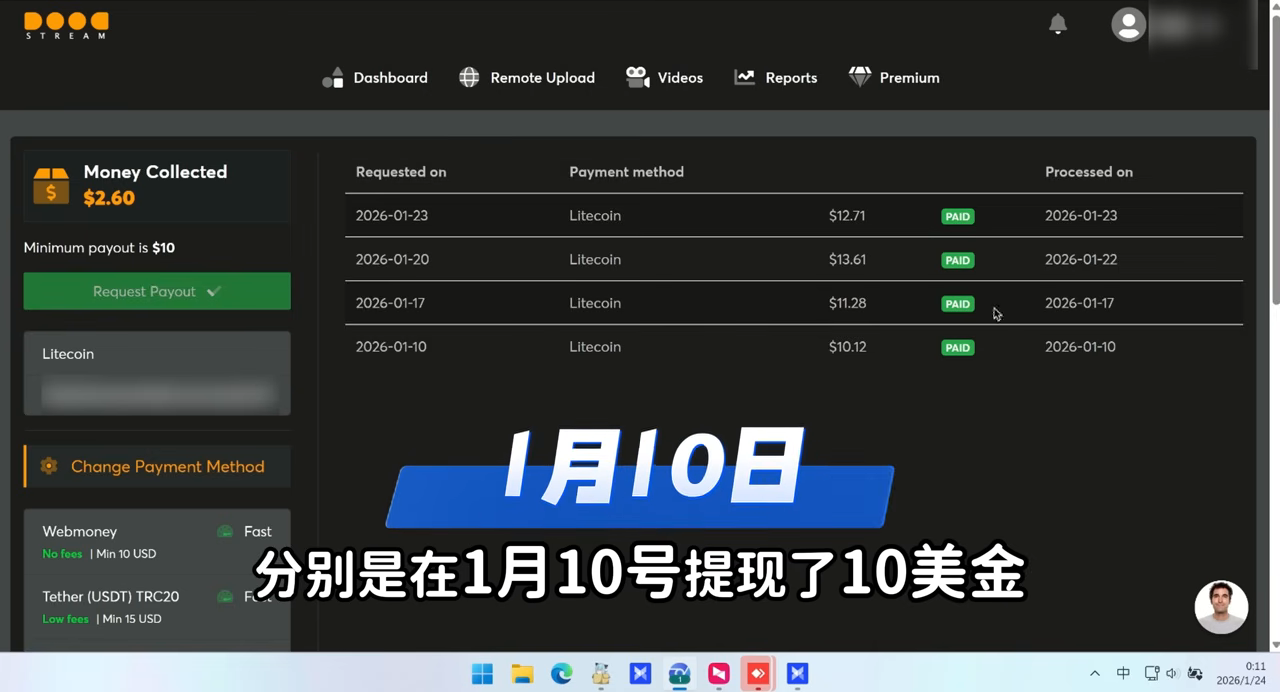Open the user profile avatar
Screen dimensions: 1280x692
click(x=1129, y=25)
